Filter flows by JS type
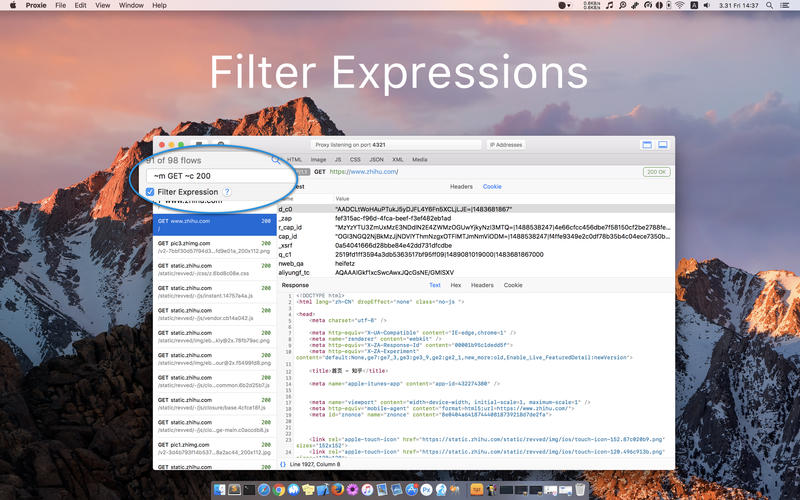 pyautogui.click(x=338, y=160)
